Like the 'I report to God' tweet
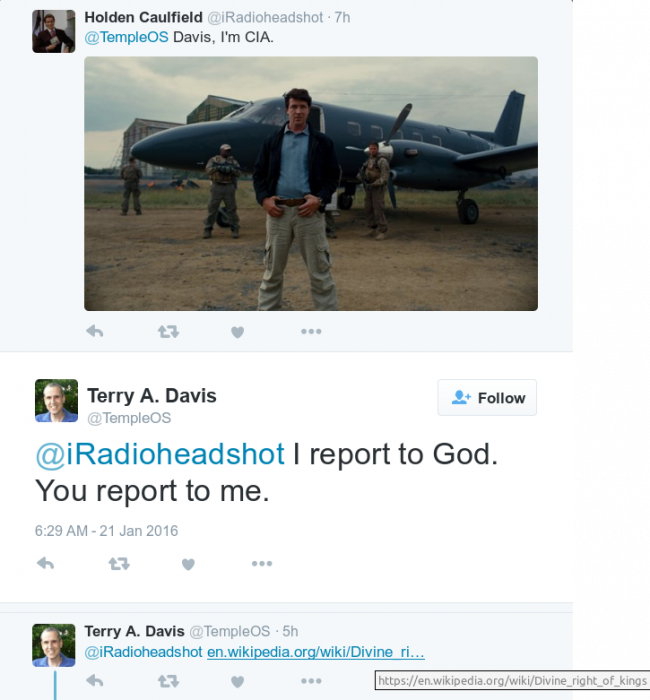The width and height of the screenshot is (650, 700). click(188, 564)
